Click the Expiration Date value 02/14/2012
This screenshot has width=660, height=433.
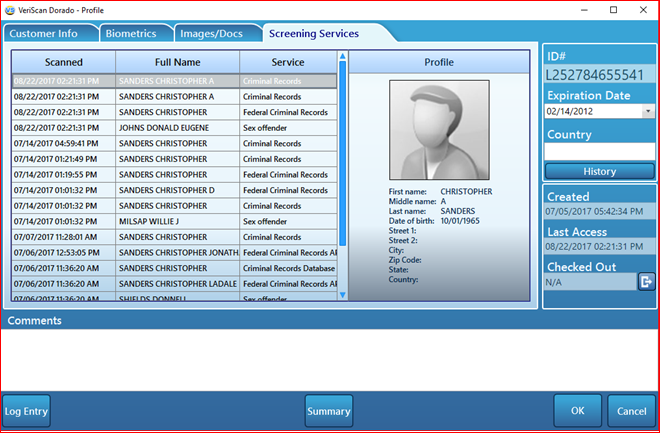pyautogui.click(x=569, y=112)
